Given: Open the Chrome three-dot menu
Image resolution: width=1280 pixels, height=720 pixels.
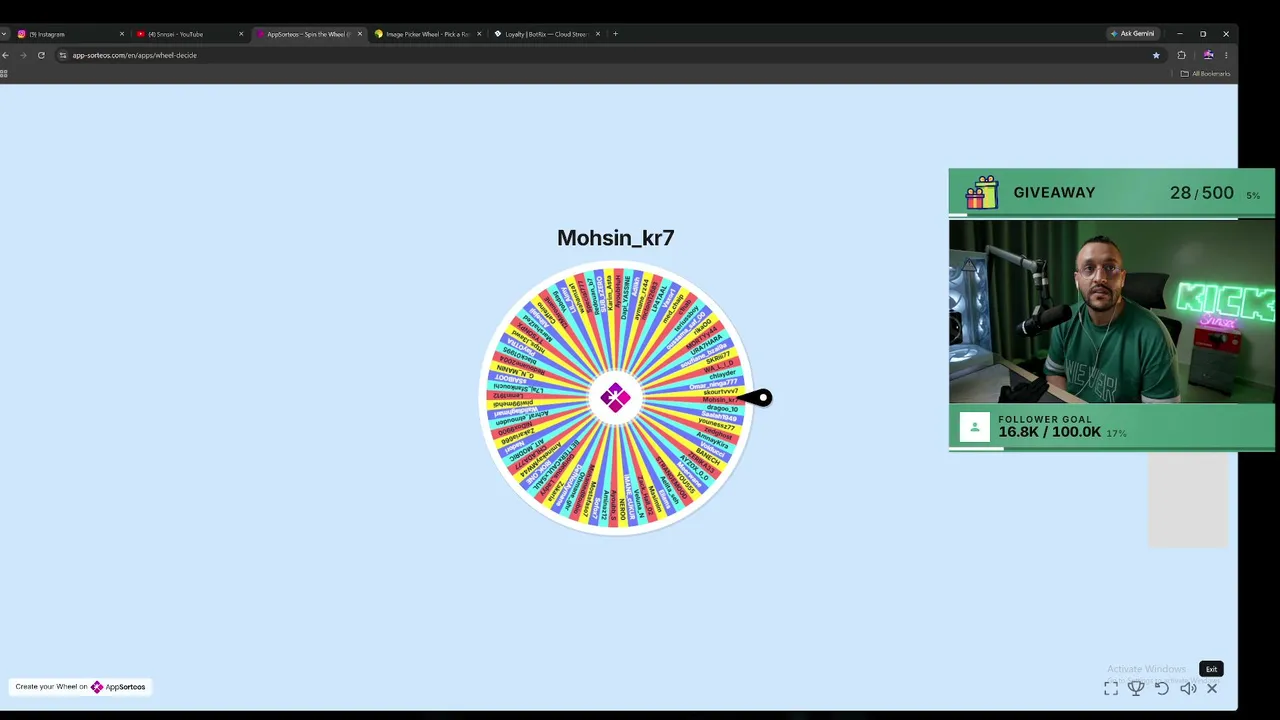Looking at the screenshot, I should [x=1226, y=55].
